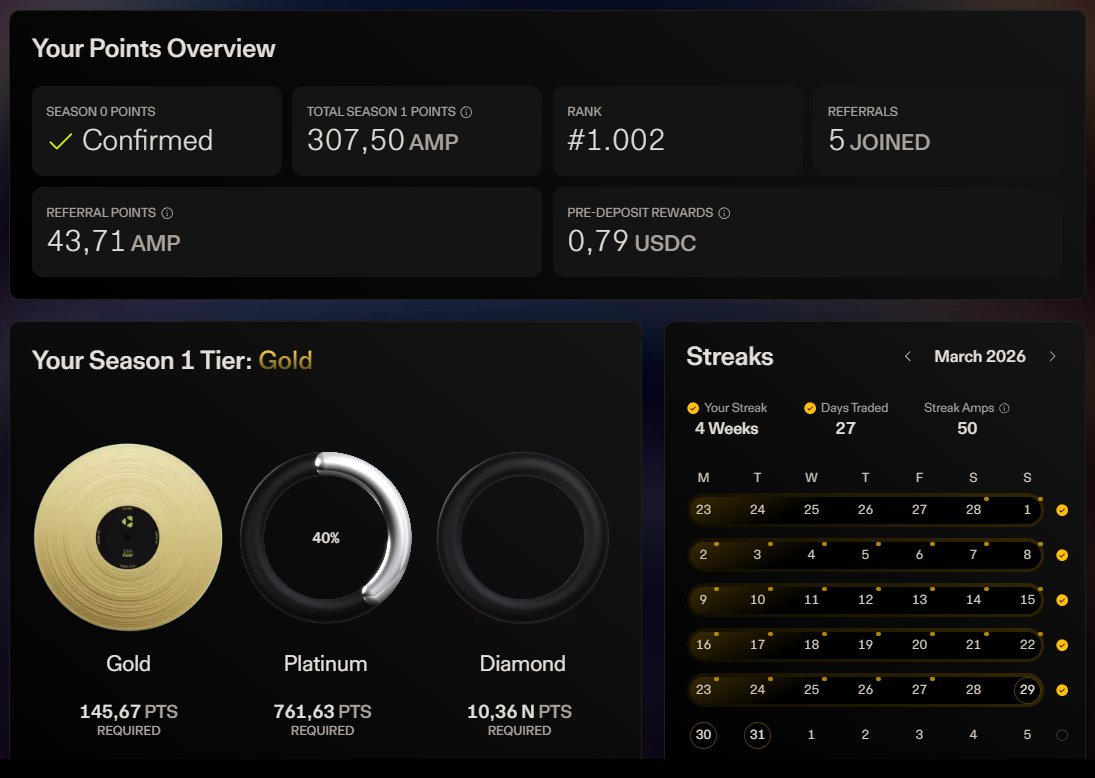1095x778 pixels.
Task: Go to the previous month in Streaks
Action: [908, 356]
